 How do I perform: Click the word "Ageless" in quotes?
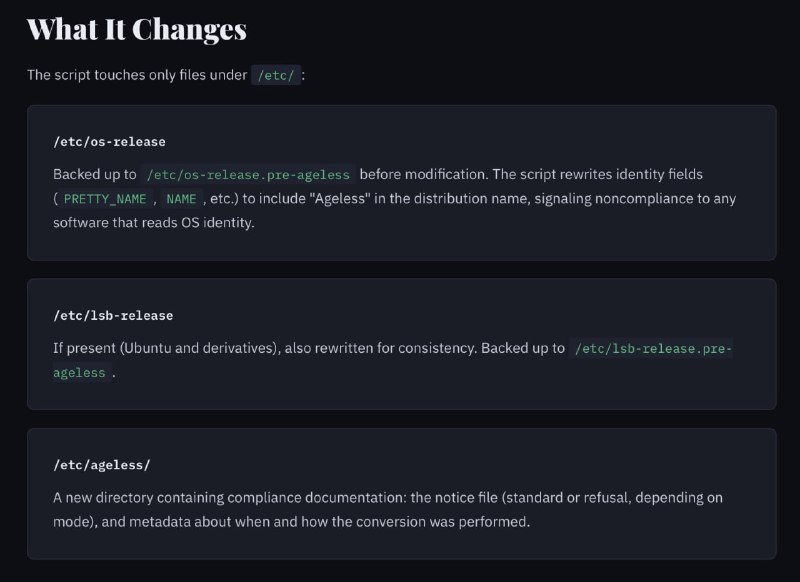(x=340, y=198)
